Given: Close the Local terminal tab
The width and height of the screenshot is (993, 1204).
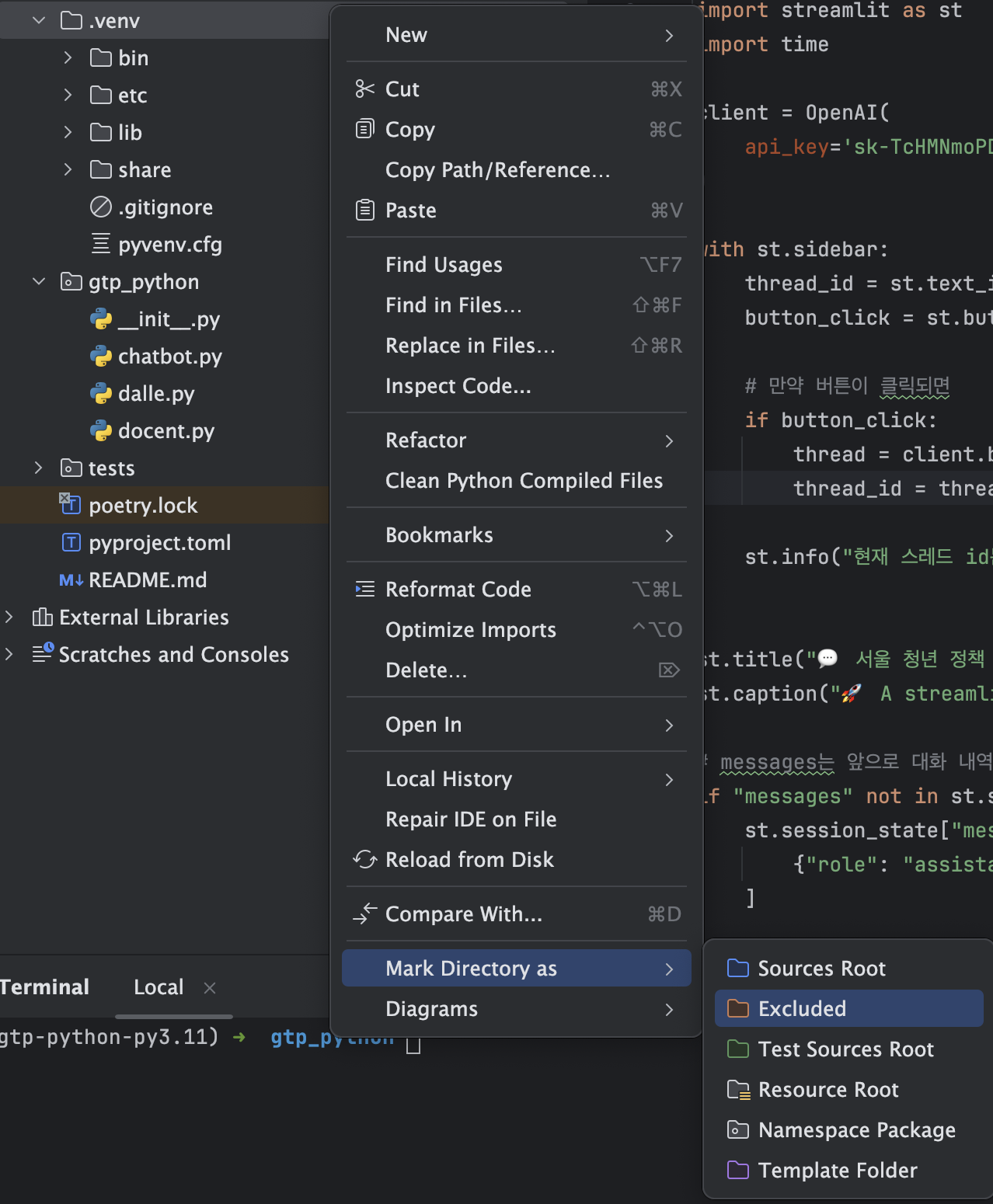Looking at the screenshot, I should click(x=209, y=988).
